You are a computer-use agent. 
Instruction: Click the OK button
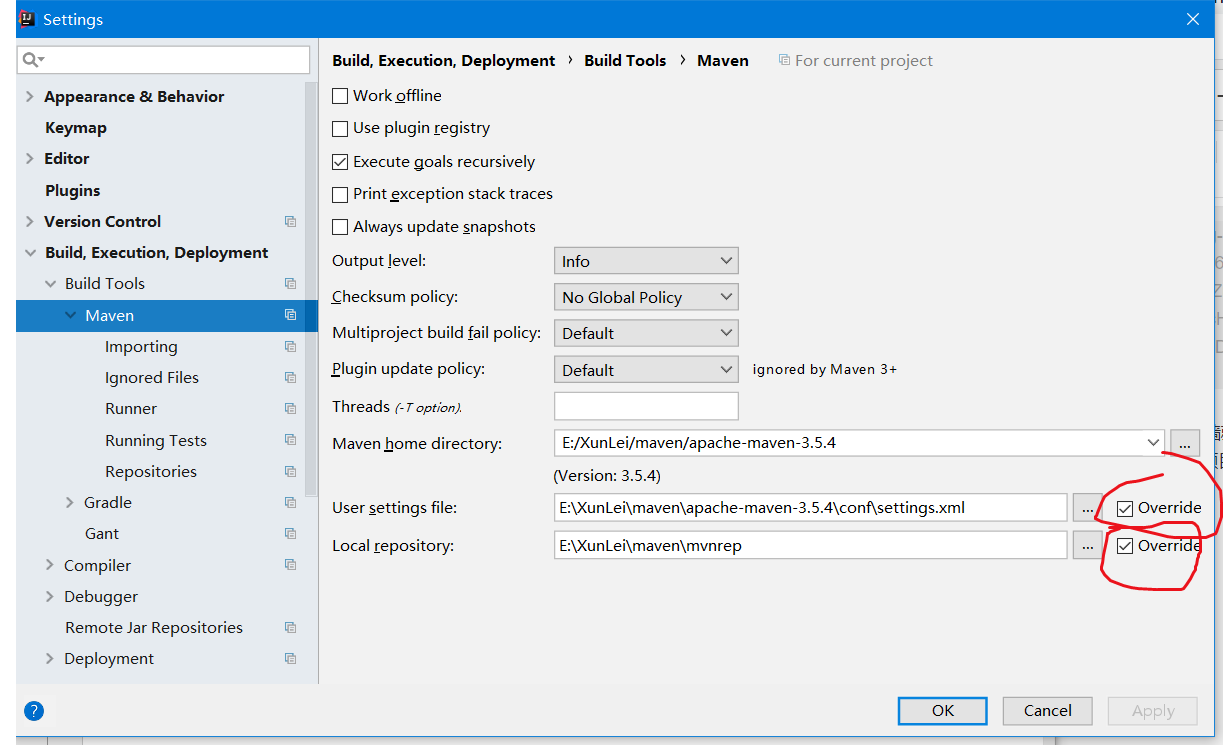pyautogui.click(x=943, y=711)
